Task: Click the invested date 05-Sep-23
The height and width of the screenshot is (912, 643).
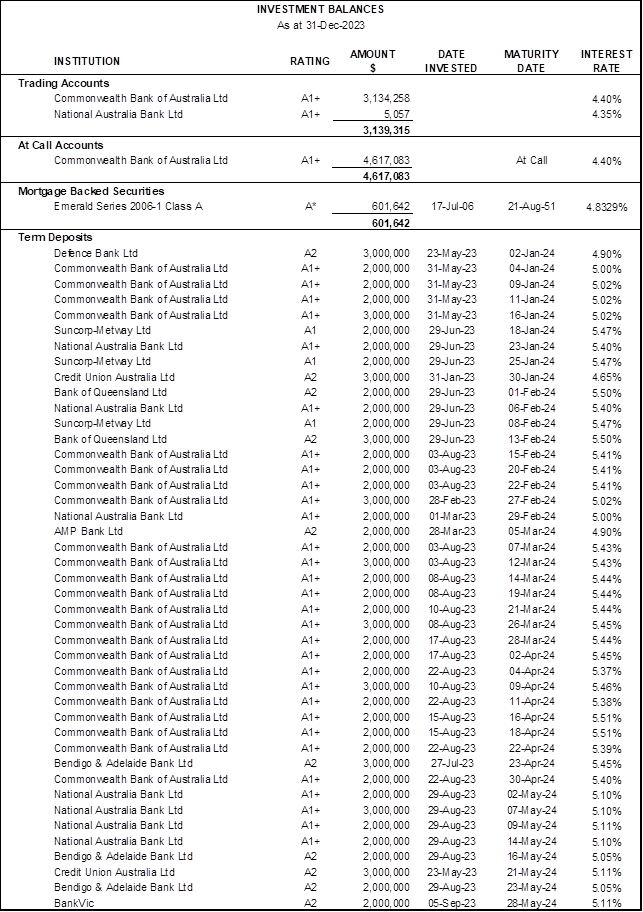Action: pos(452,903)
